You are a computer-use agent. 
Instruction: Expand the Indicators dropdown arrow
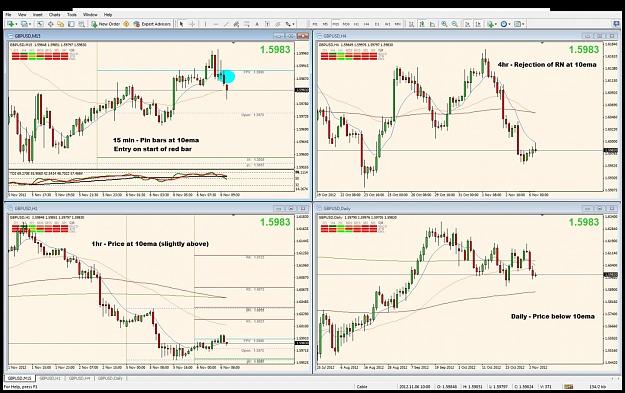[496, 24]
